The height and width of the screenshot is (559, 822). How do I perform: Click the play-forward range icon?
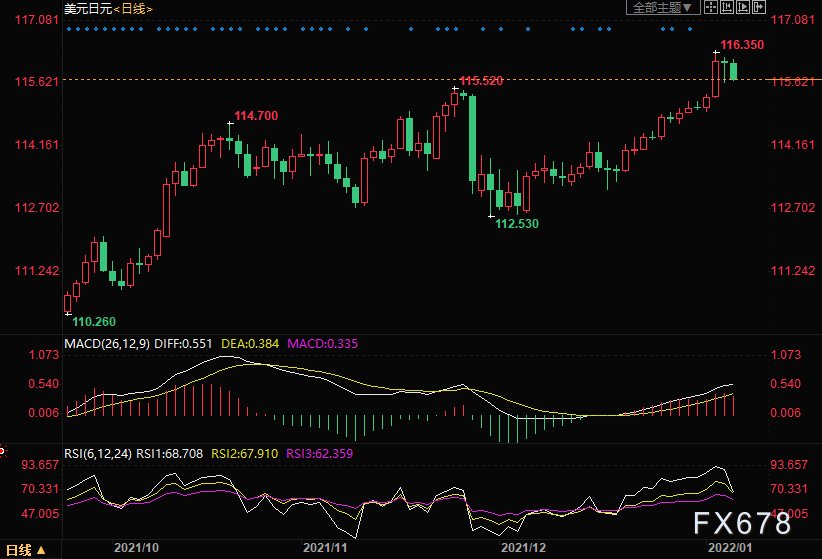pyautogui.click(x=743, y=7)
